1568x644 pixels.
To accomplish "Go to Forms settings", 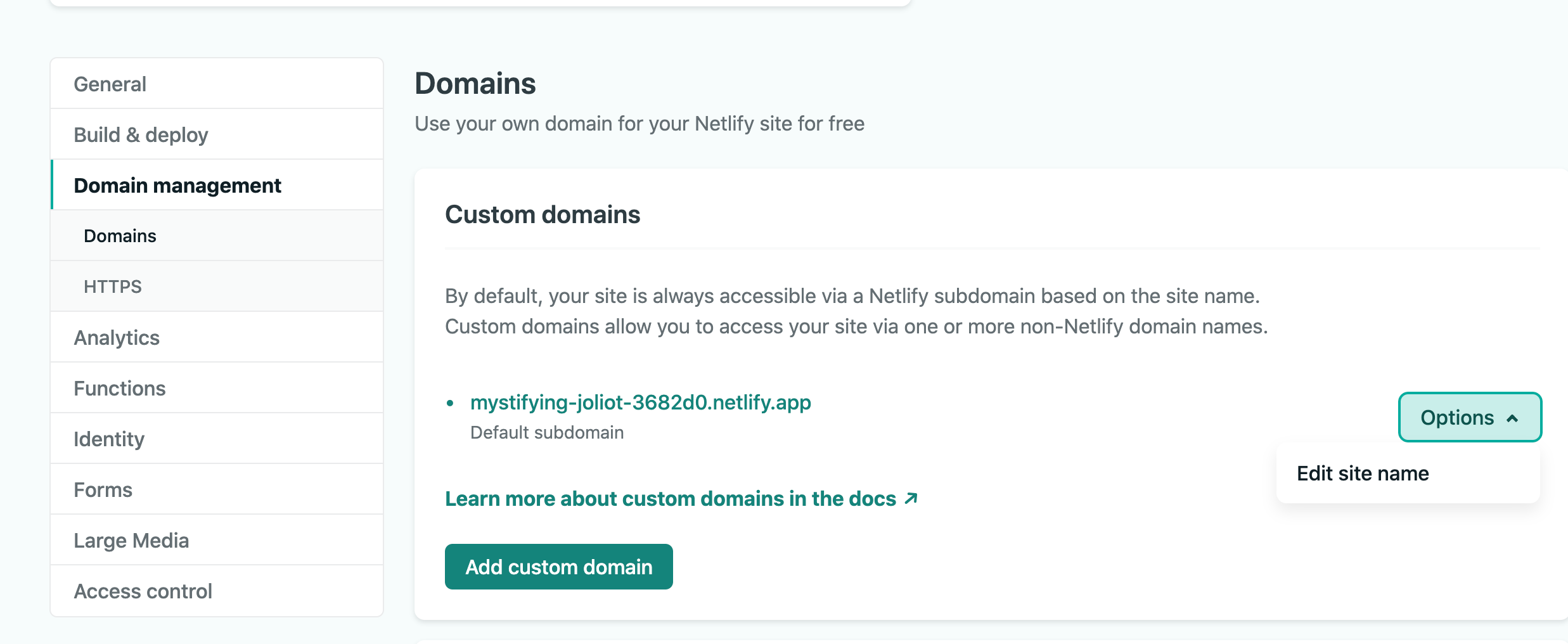I will [x=103, y=490].
